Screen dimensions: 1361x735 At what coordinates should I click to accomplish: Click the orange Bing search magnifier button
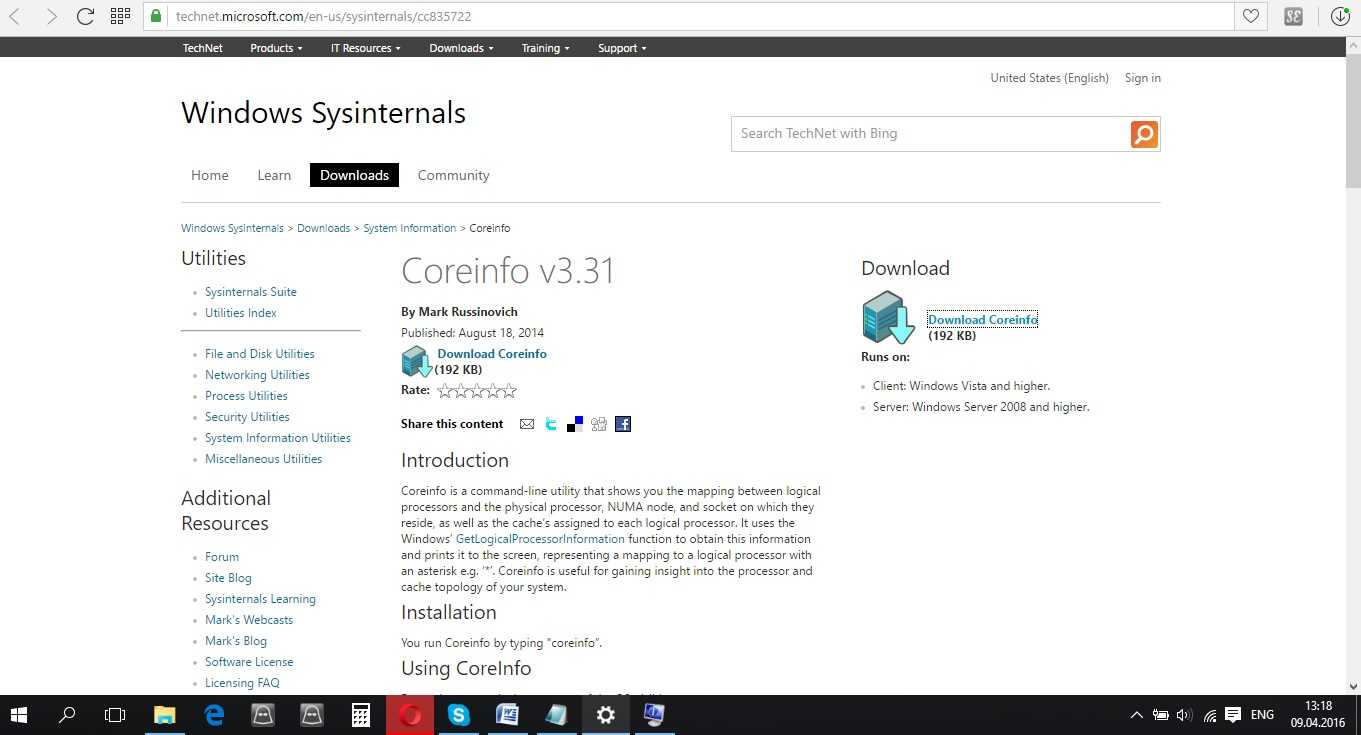pos(1144,134)
